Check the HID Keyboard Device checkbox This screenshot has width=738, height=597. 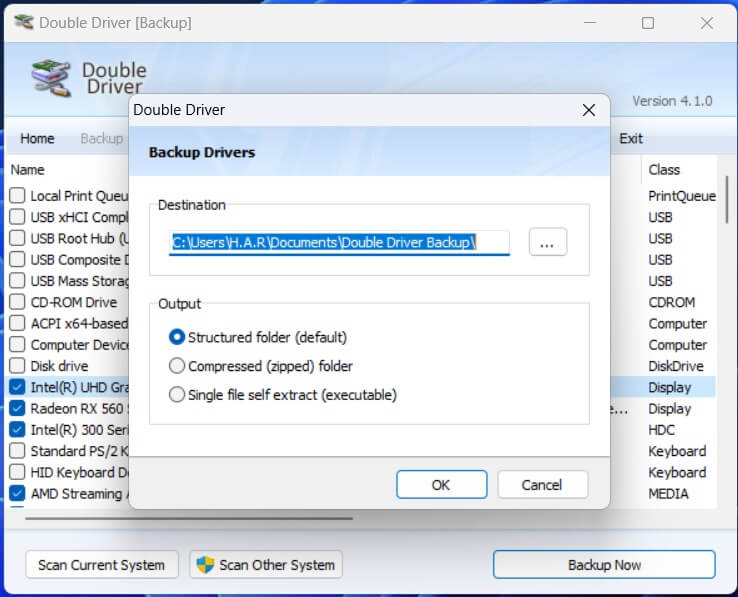tap(17, 472)
